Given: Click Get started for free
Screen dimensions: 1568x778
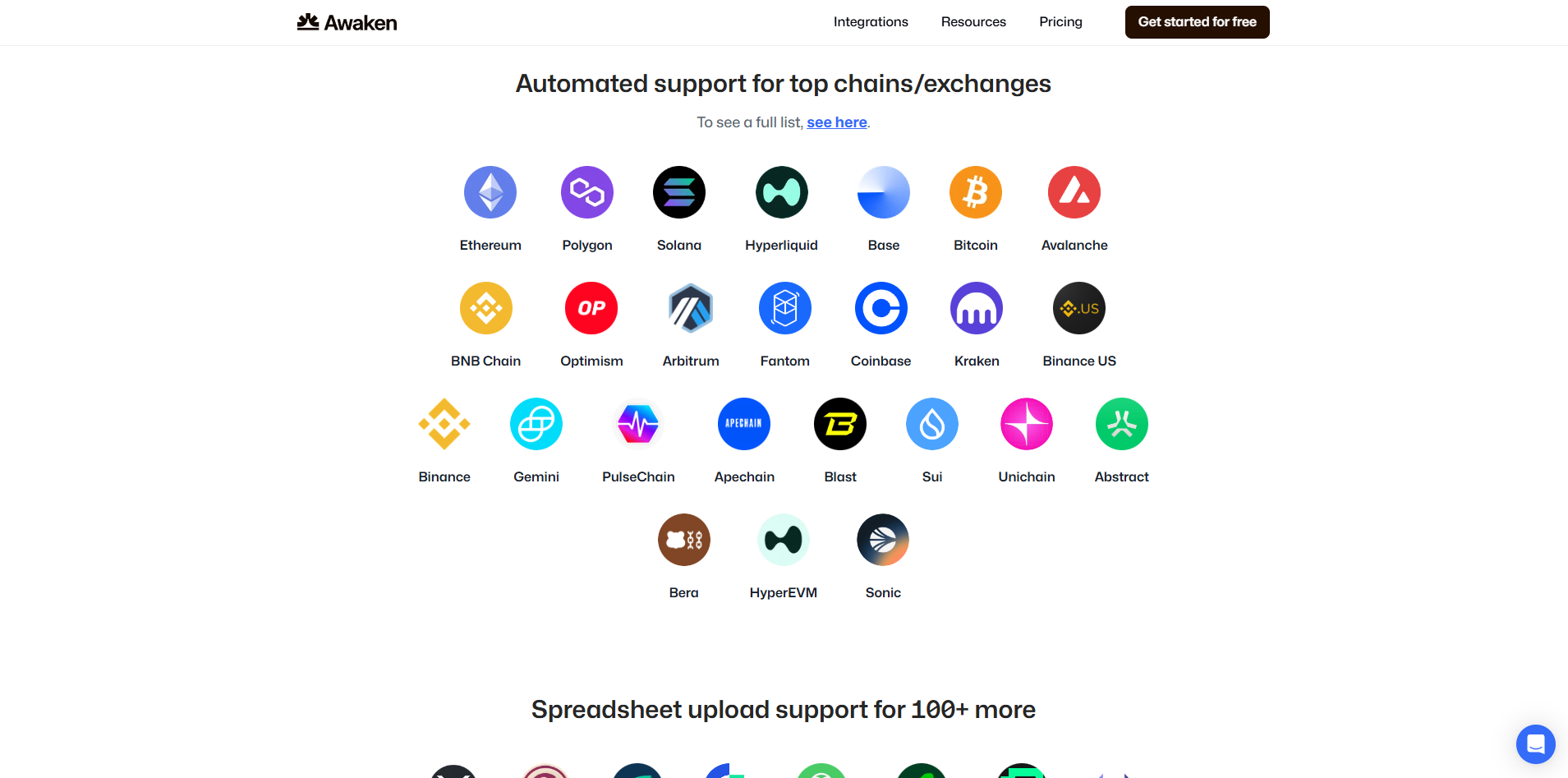Looking at the screenshot, I should point(1197,22).
